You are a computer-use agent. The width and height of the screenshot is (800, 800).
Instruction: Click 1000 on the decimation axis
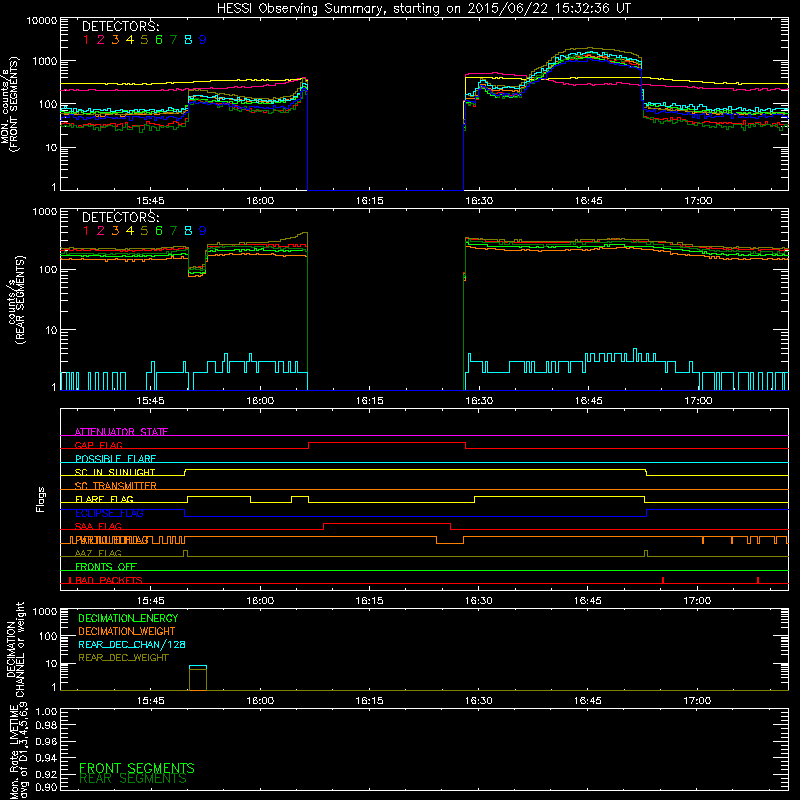(x=45, y=612)
